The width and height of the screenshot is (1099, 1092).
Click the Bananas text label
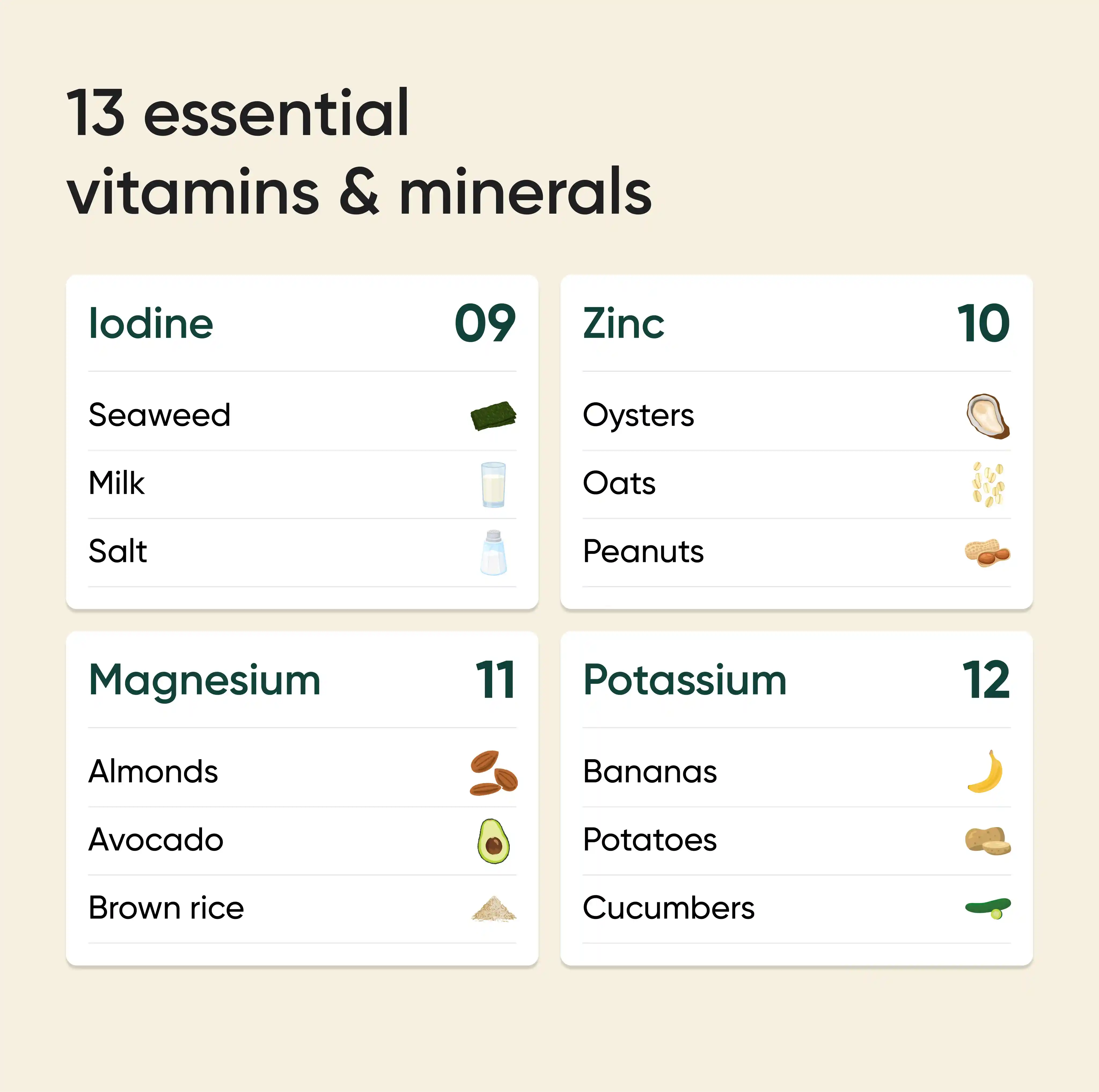point(650,772)
